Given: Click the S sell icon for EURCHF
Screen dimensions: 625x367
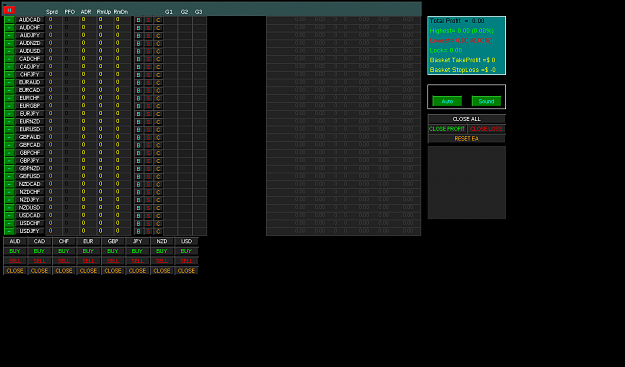Looking at the screenshot, I should (x=148, y=98).
